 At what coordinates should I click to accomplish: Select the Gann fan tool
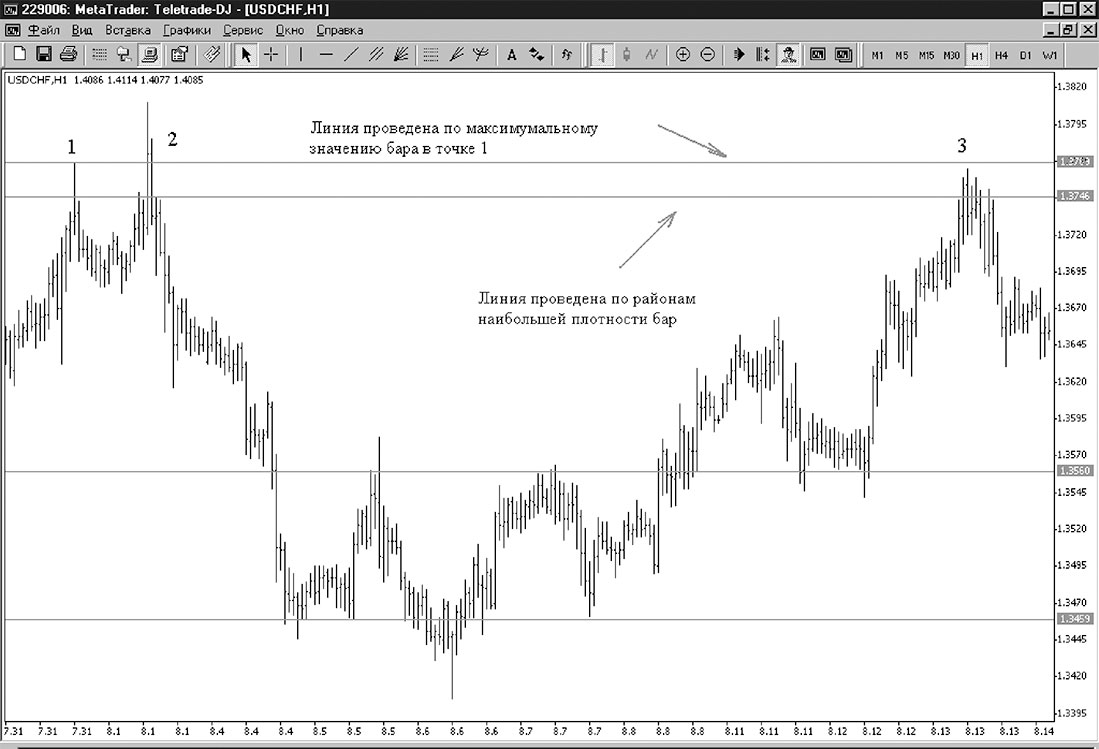[x=401, y=54]
